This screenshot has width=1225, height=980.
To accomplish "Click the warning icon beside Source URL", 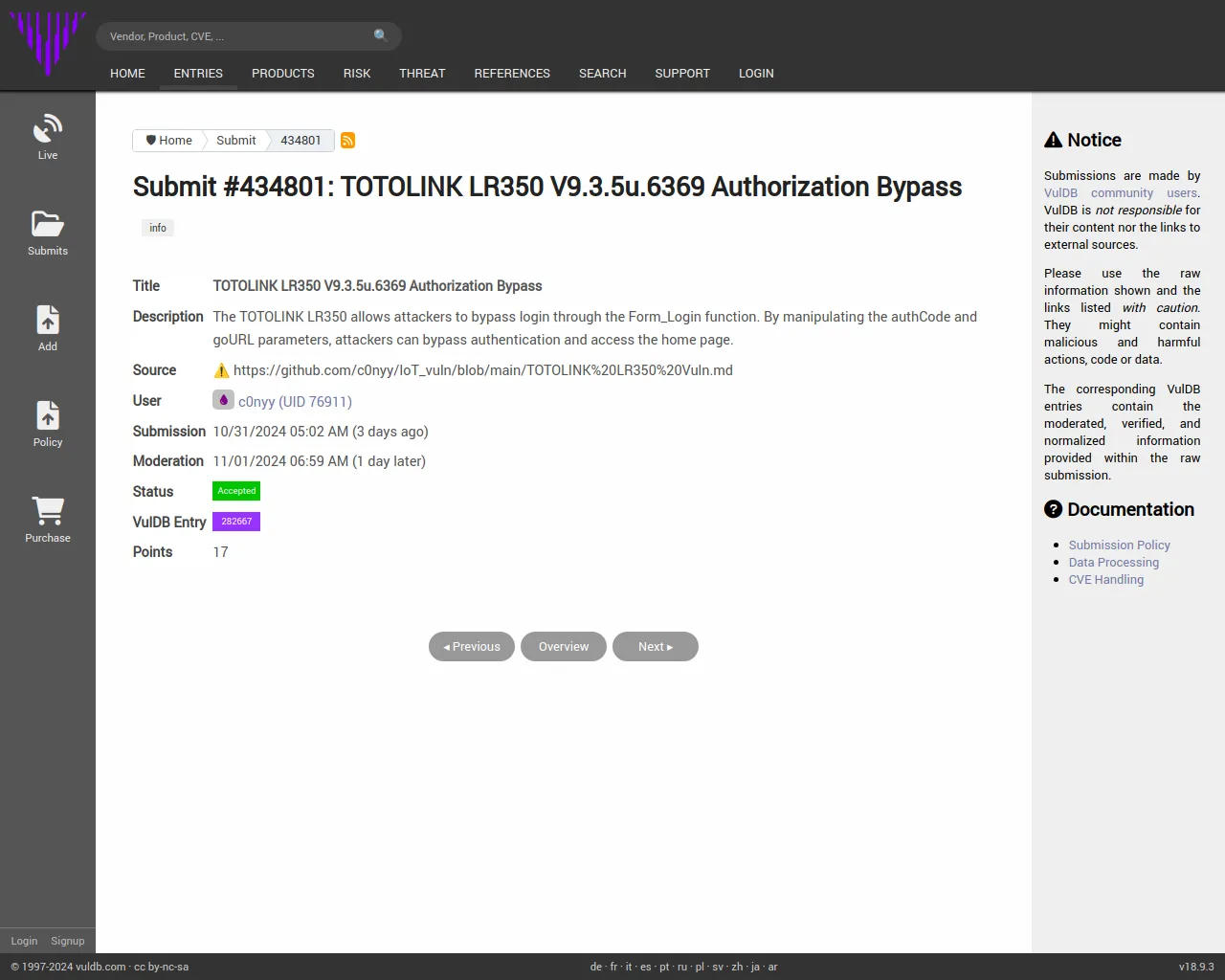I will pos(221,370).
